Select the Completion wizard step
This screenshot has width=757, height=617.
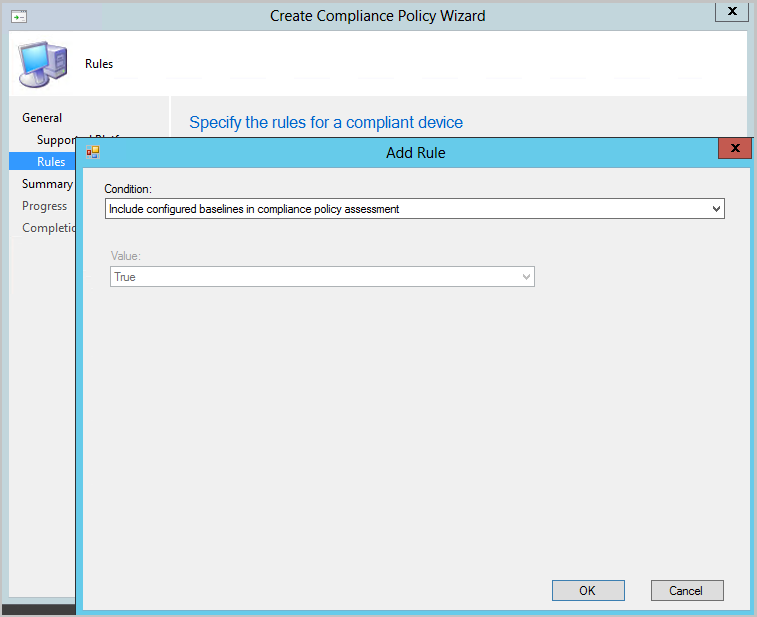click(48, 228)
